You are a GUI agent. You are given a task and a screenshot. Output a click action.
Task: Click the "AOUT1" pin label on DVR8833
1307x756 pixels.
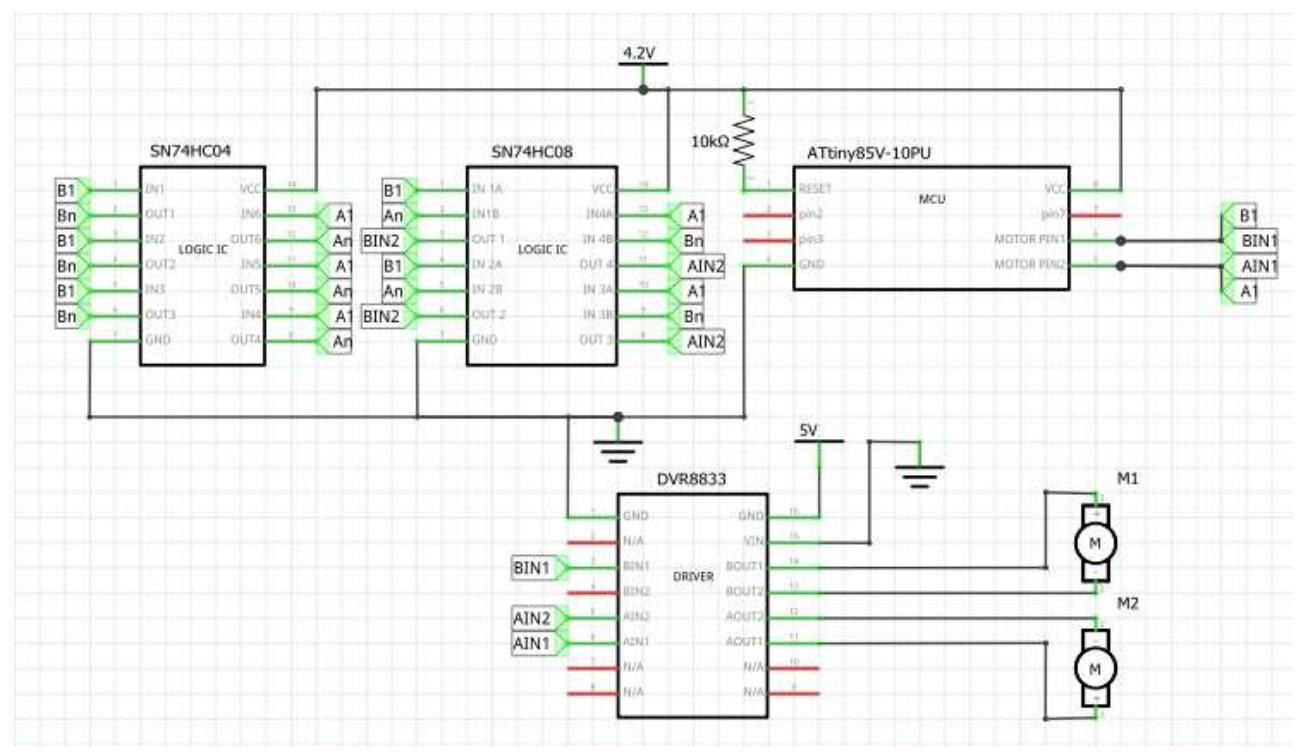coord(745,643)
